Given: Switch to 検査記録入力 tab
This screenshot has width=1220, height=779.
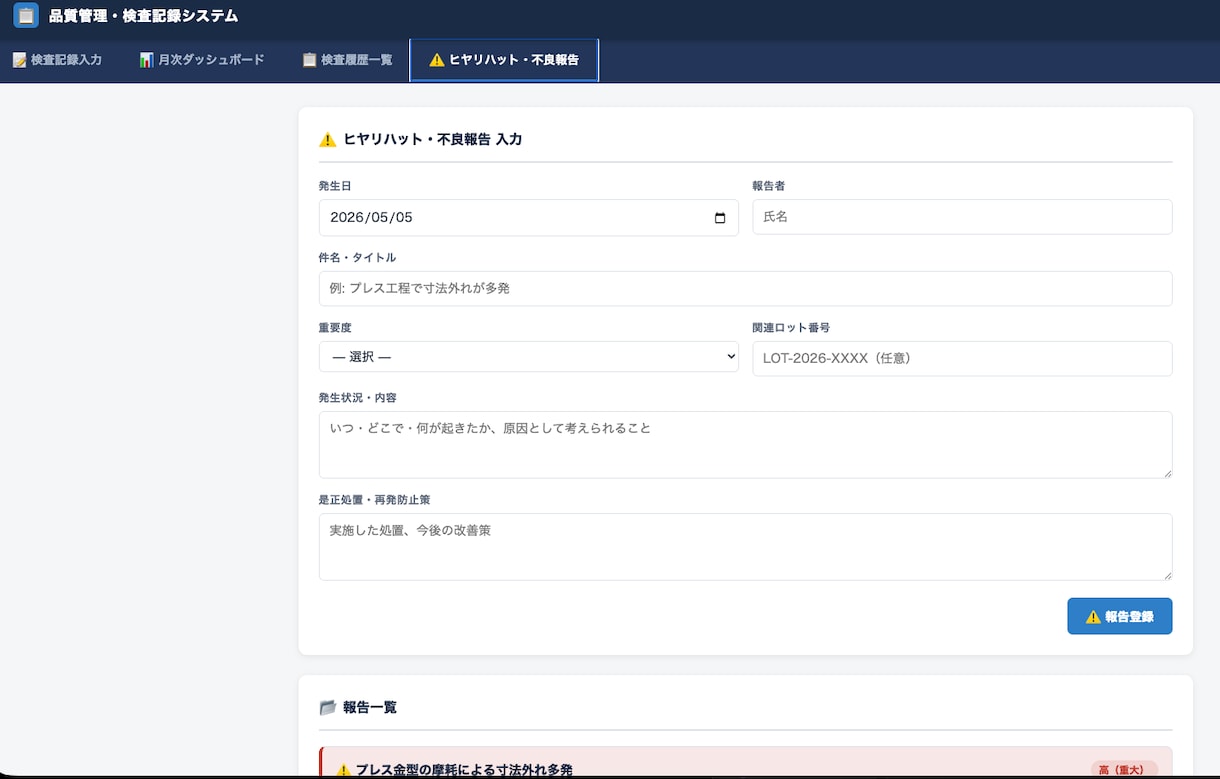Looking at the screenshot, I should click(57, 60).
